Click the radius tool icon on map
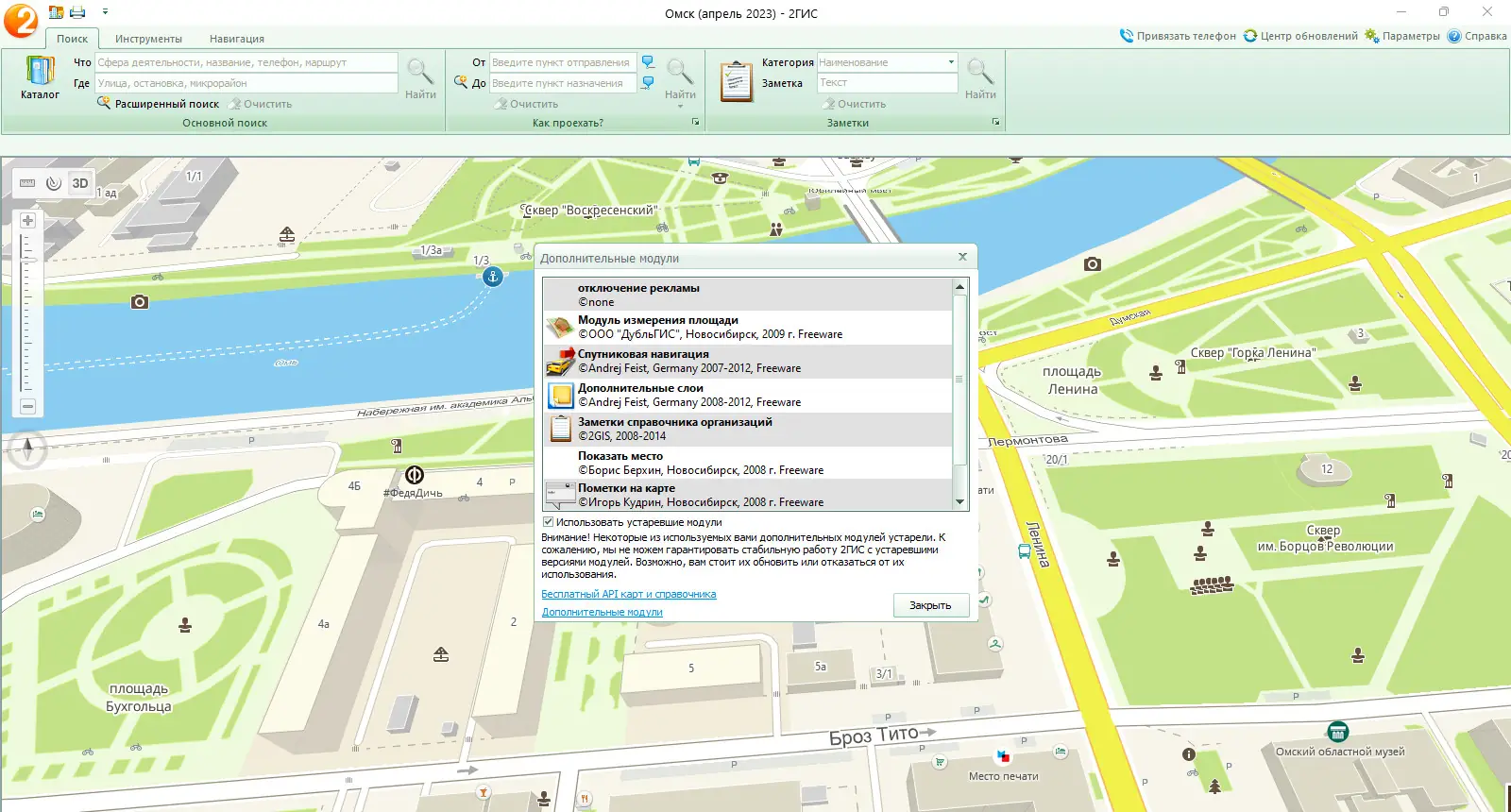Screen dimensions: 1511x812 point(54,183)
